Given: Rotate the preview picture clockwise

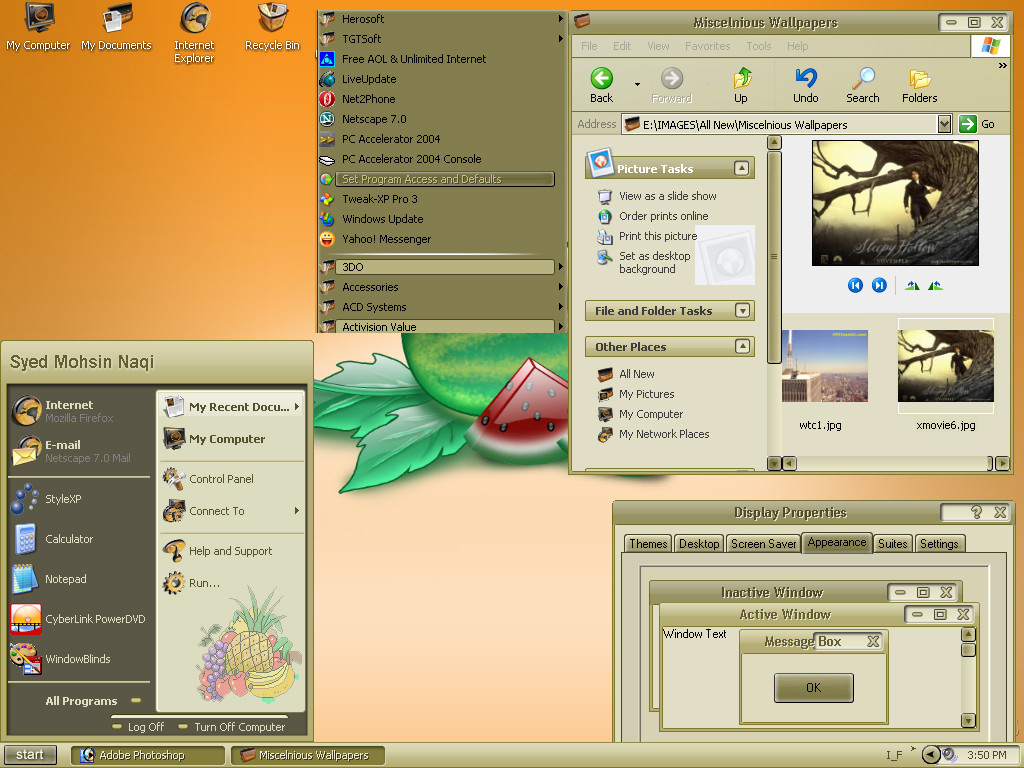Looking at the screenshot, I should (912, 285).
